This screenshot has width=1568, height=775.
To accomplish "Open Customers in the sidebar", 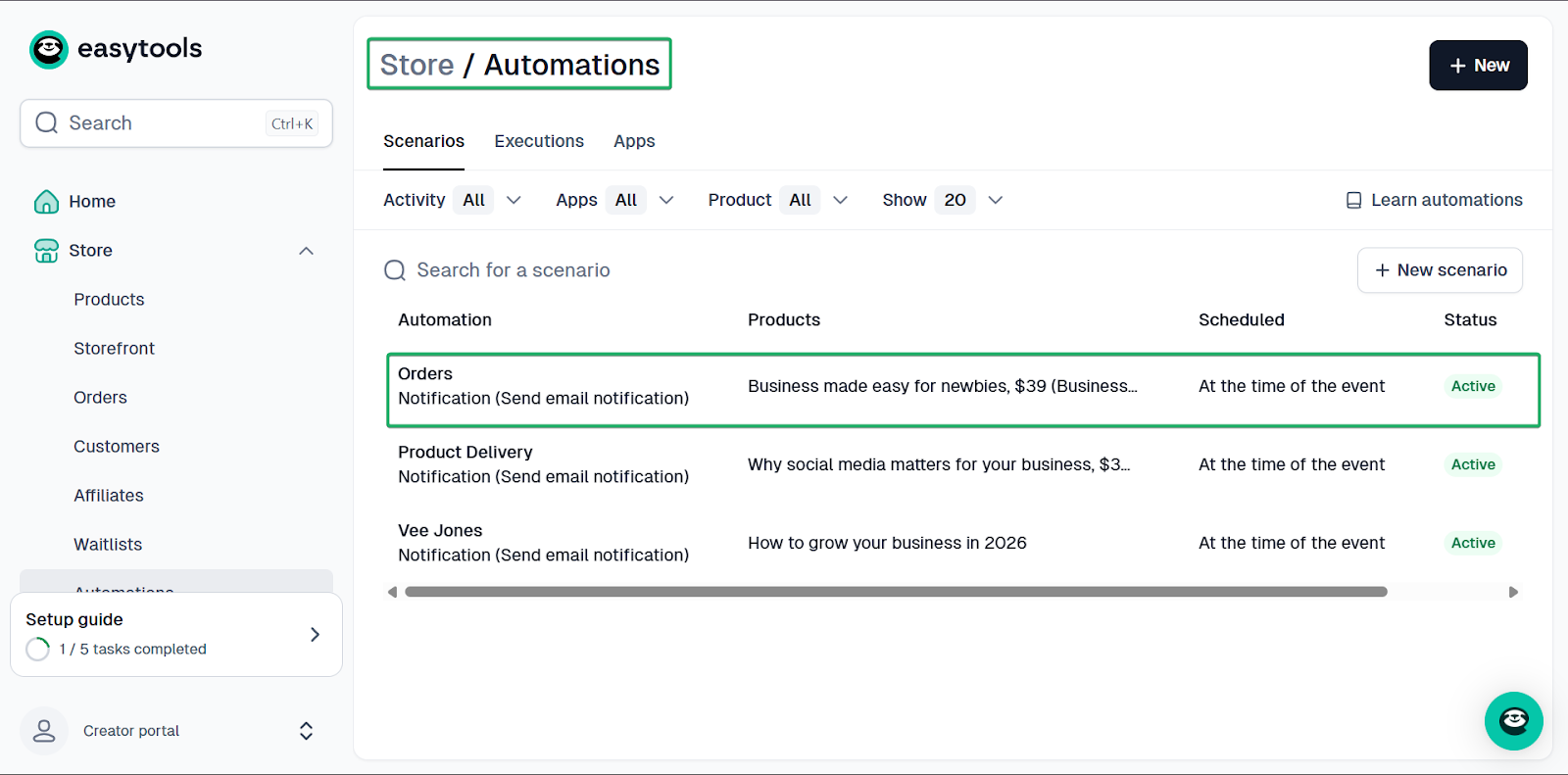I will coord(117,447).
